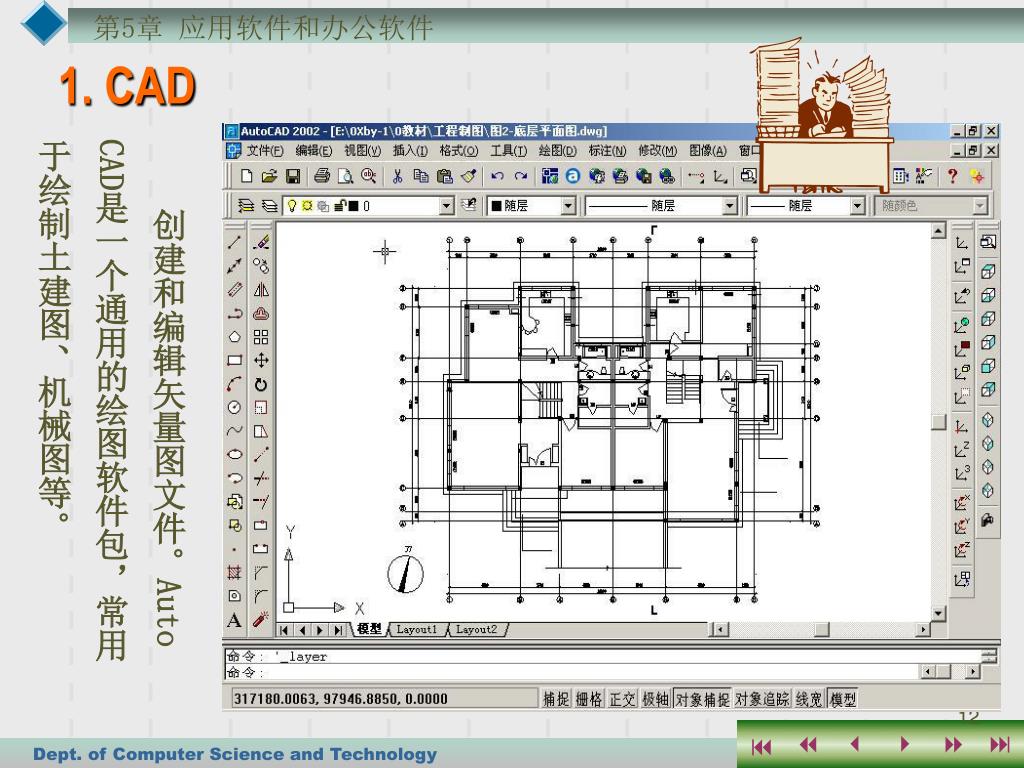
Task: Toggle the 栅格 grid mode
Action: pos(589,699)
